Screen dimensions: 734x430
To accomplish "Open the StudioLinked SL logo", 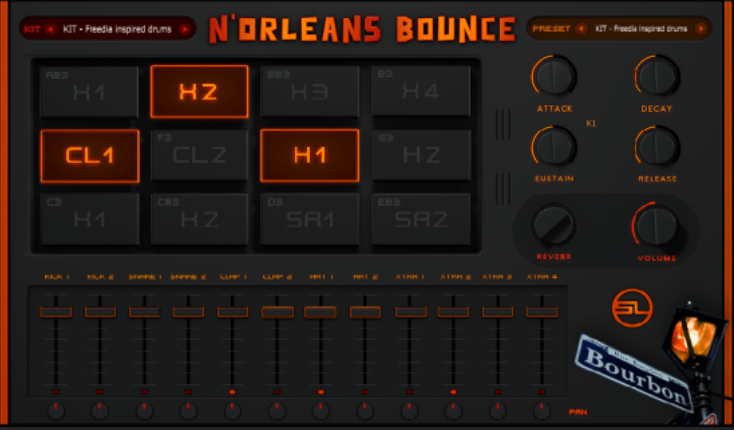I will tap(632, 308).
